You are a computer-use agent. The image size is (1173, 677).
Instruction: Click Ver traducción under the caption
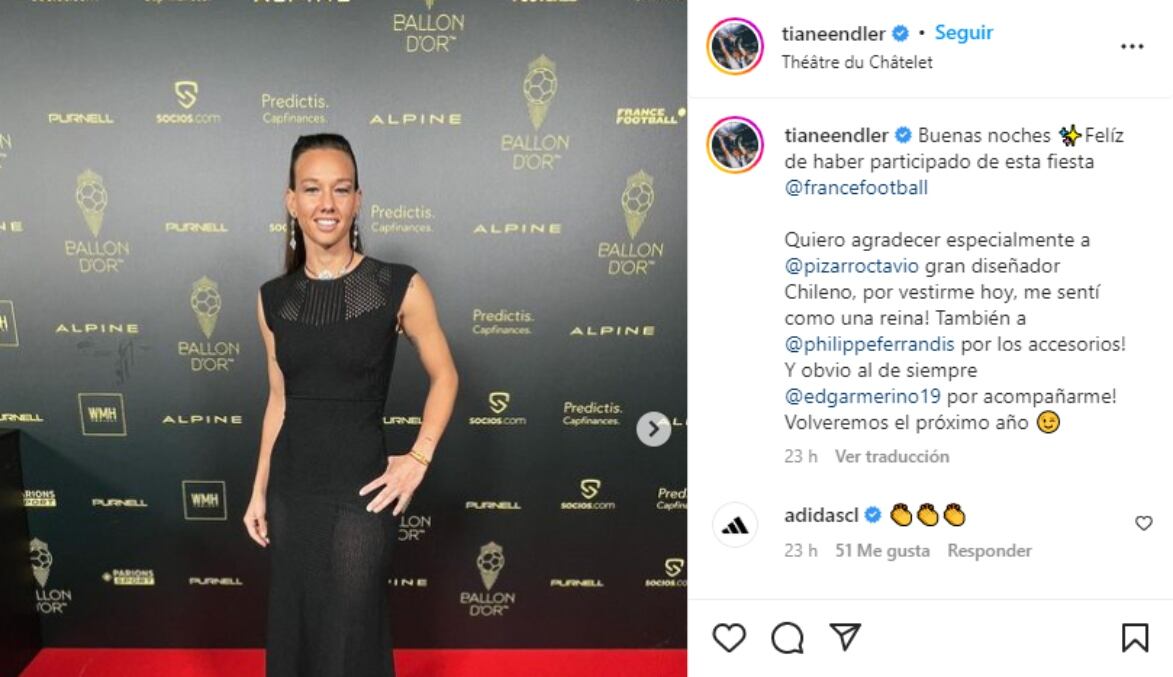click(892, 456)
